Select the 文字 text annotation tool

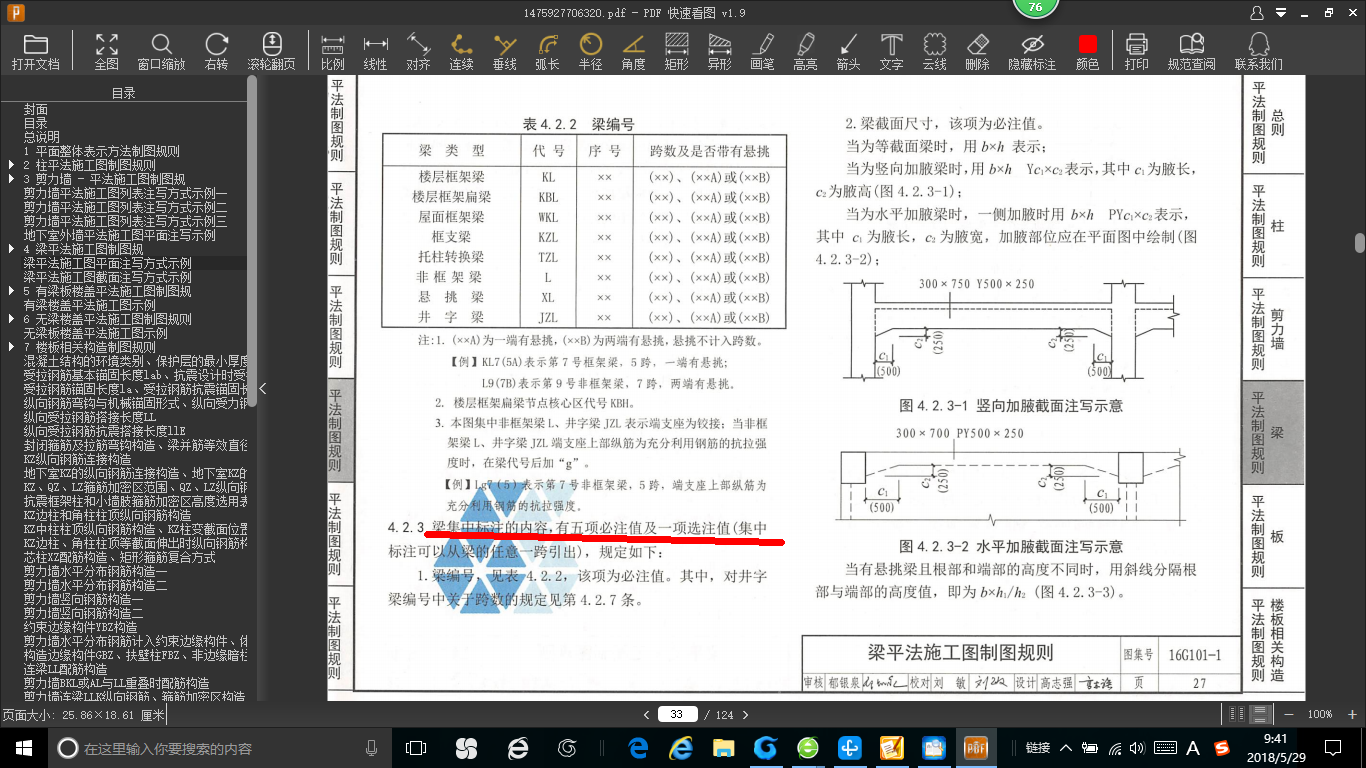point(891,51)
